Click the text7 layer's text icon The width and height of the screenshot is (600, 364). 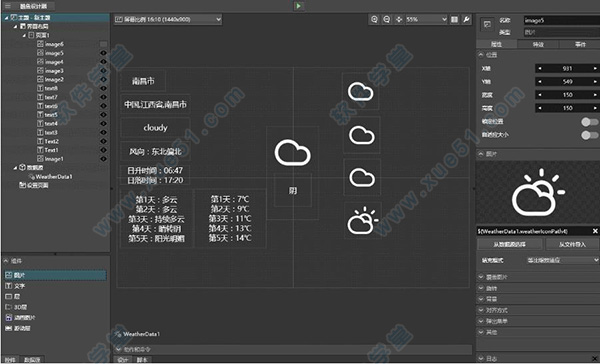click(40, 97)
